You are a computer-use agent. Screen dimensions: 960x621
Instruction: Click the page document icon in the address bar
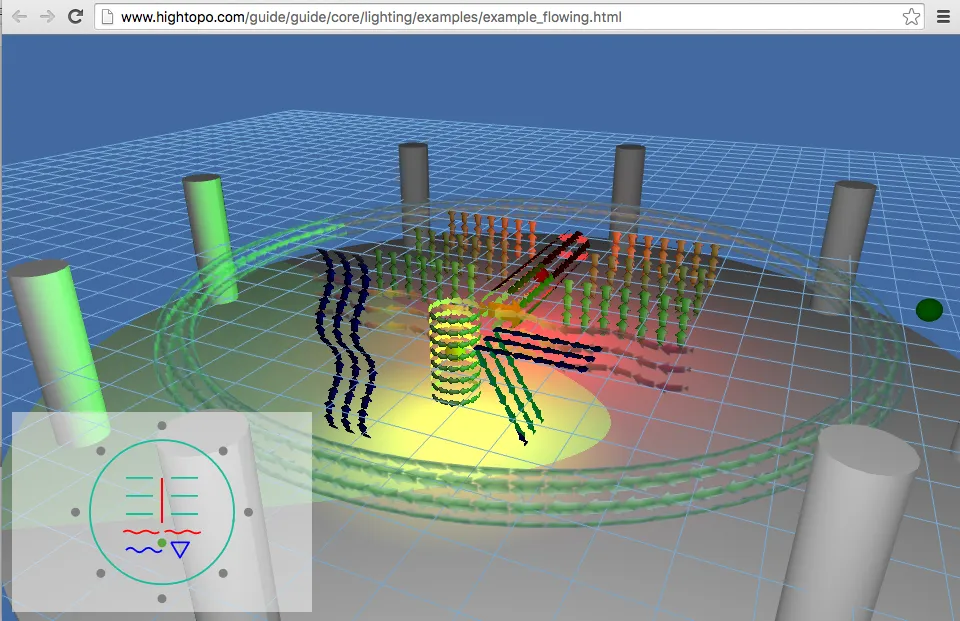(x=108, y=17)
